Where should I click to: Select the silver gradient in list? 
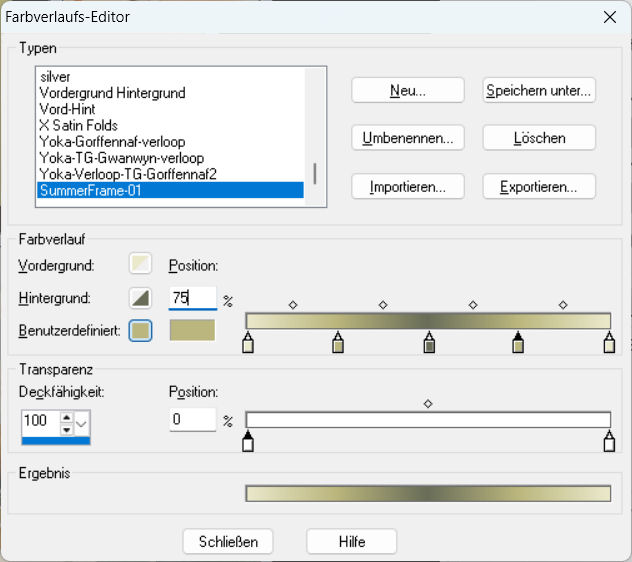pyautogui.click(x=170, y=77)
